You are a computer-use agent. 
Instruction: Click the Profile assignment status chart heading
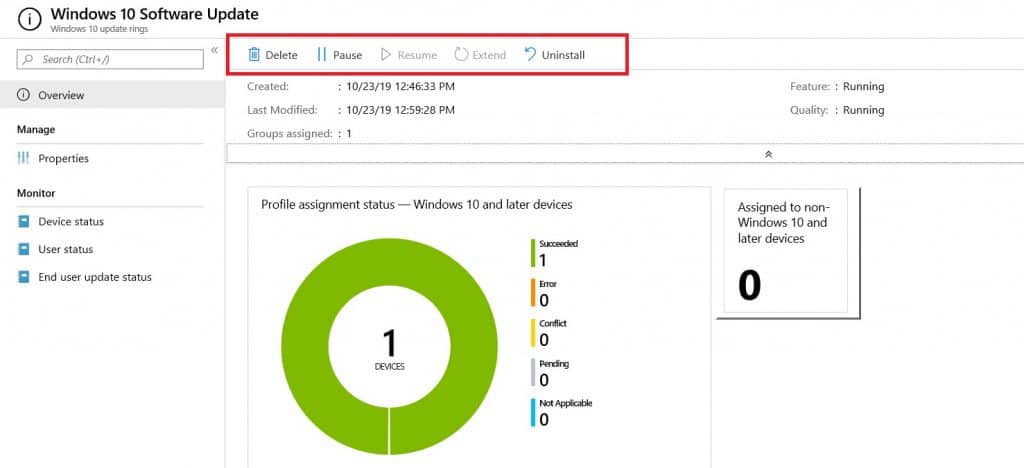click(x=417, y=205)
